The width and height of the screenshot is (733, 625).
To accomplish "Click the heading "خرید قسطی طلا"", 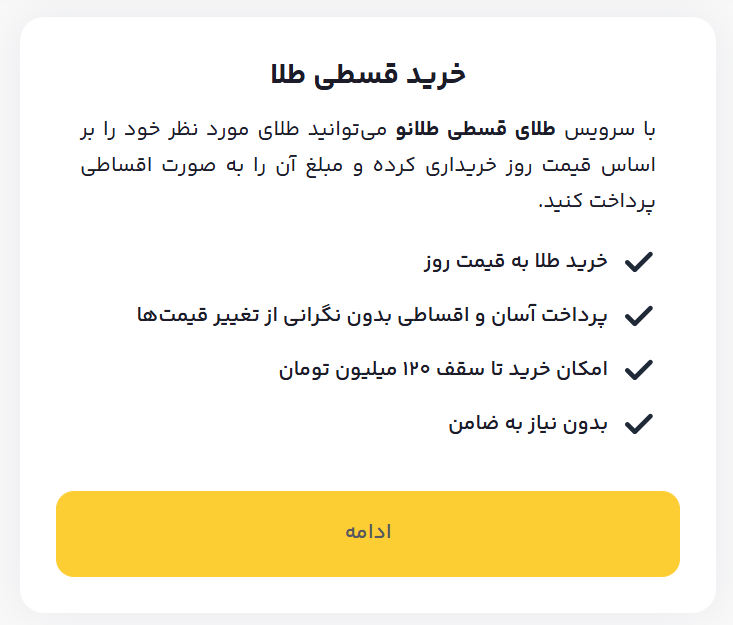I will tap(368, 74).
